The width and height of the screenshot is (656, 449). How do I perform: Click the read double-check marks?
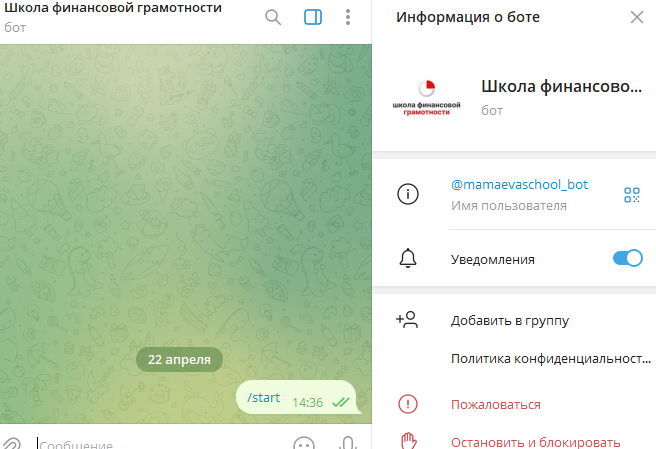pos(341,403)
